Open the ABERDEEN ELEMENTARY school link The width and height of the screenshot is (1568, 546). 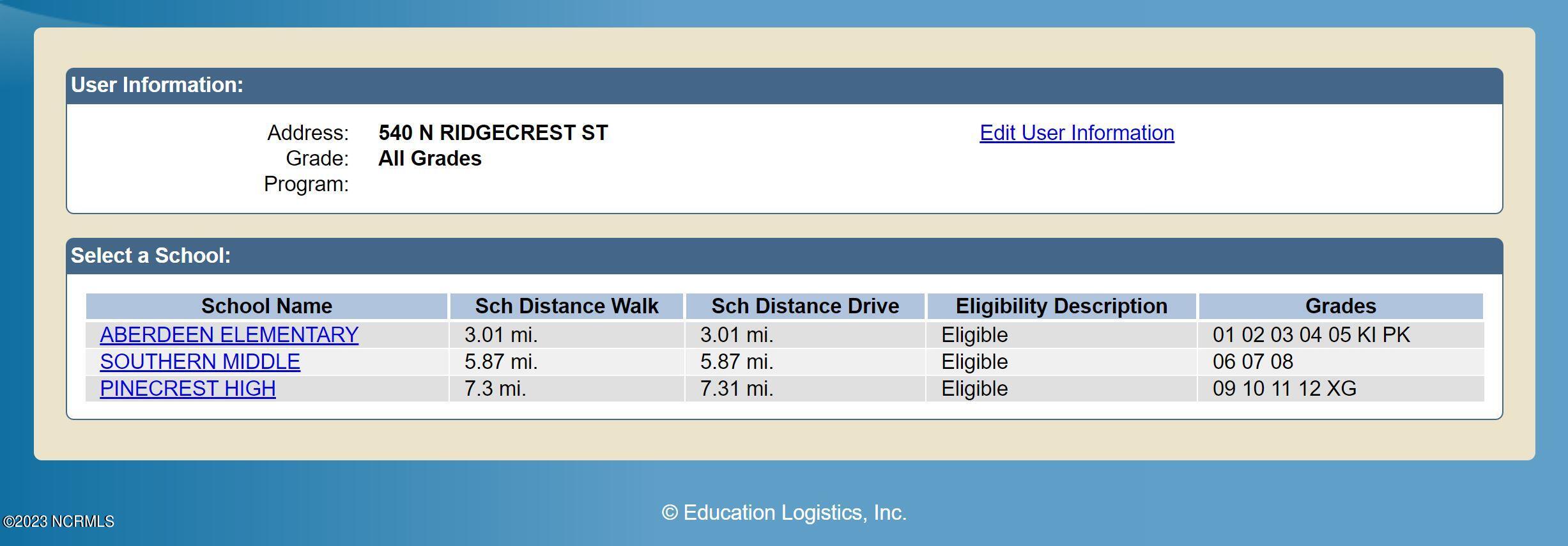pyautogui.click(x=229, y=335)
